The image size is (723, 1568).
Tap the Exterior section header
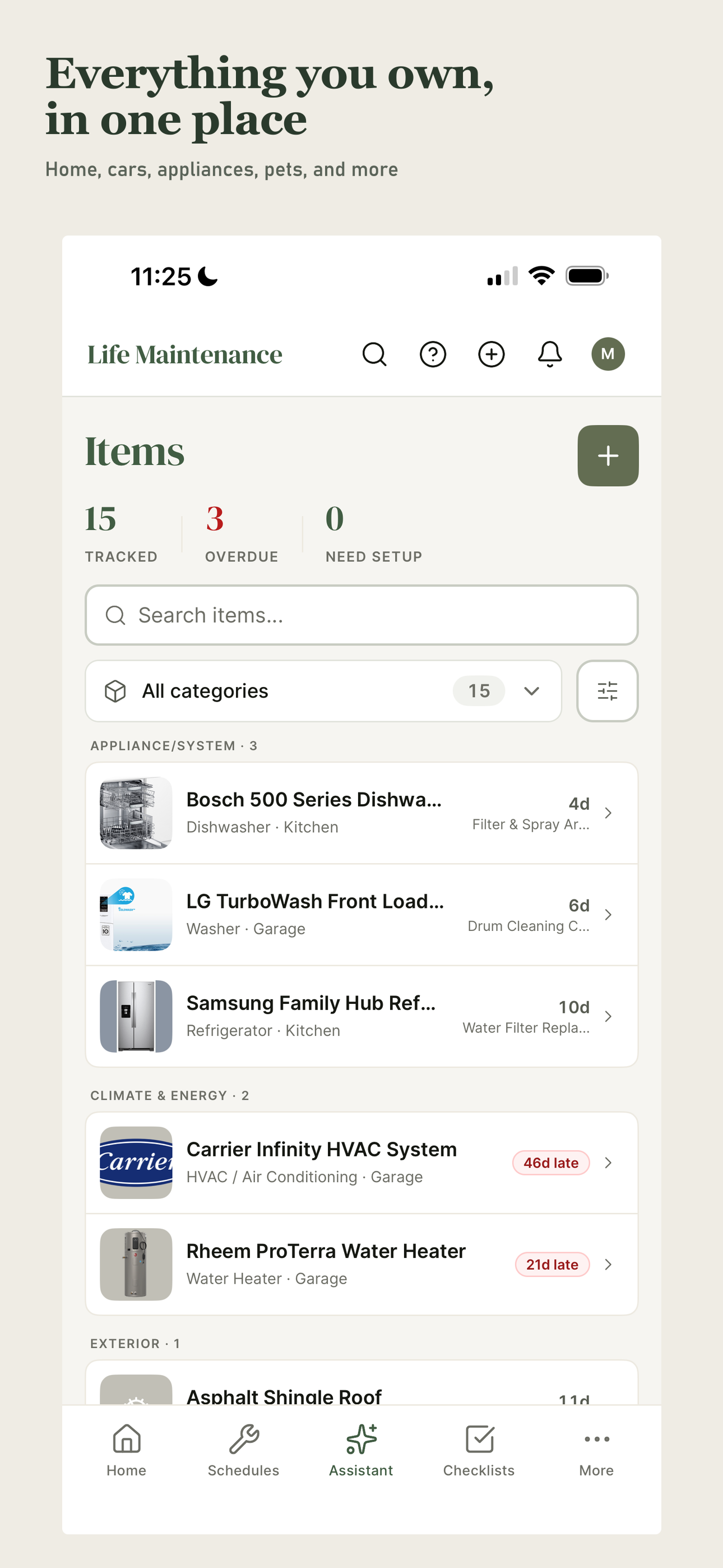pyautogui.click(x=135, y=1343)
